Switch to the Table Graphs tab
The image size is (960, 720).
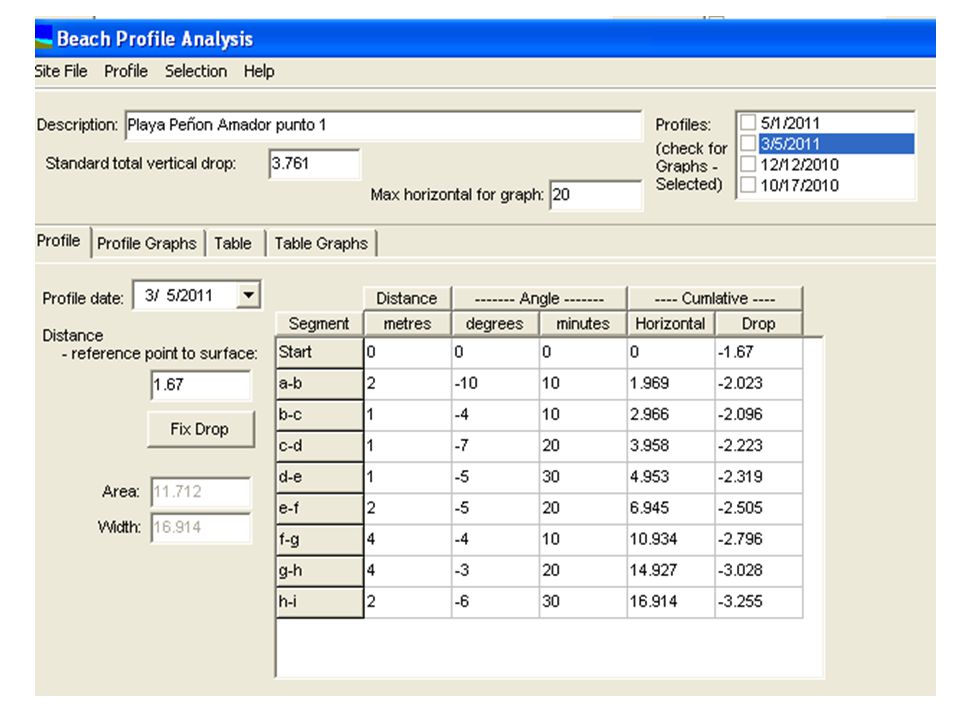pyautogui.click(x=321, y=243)
